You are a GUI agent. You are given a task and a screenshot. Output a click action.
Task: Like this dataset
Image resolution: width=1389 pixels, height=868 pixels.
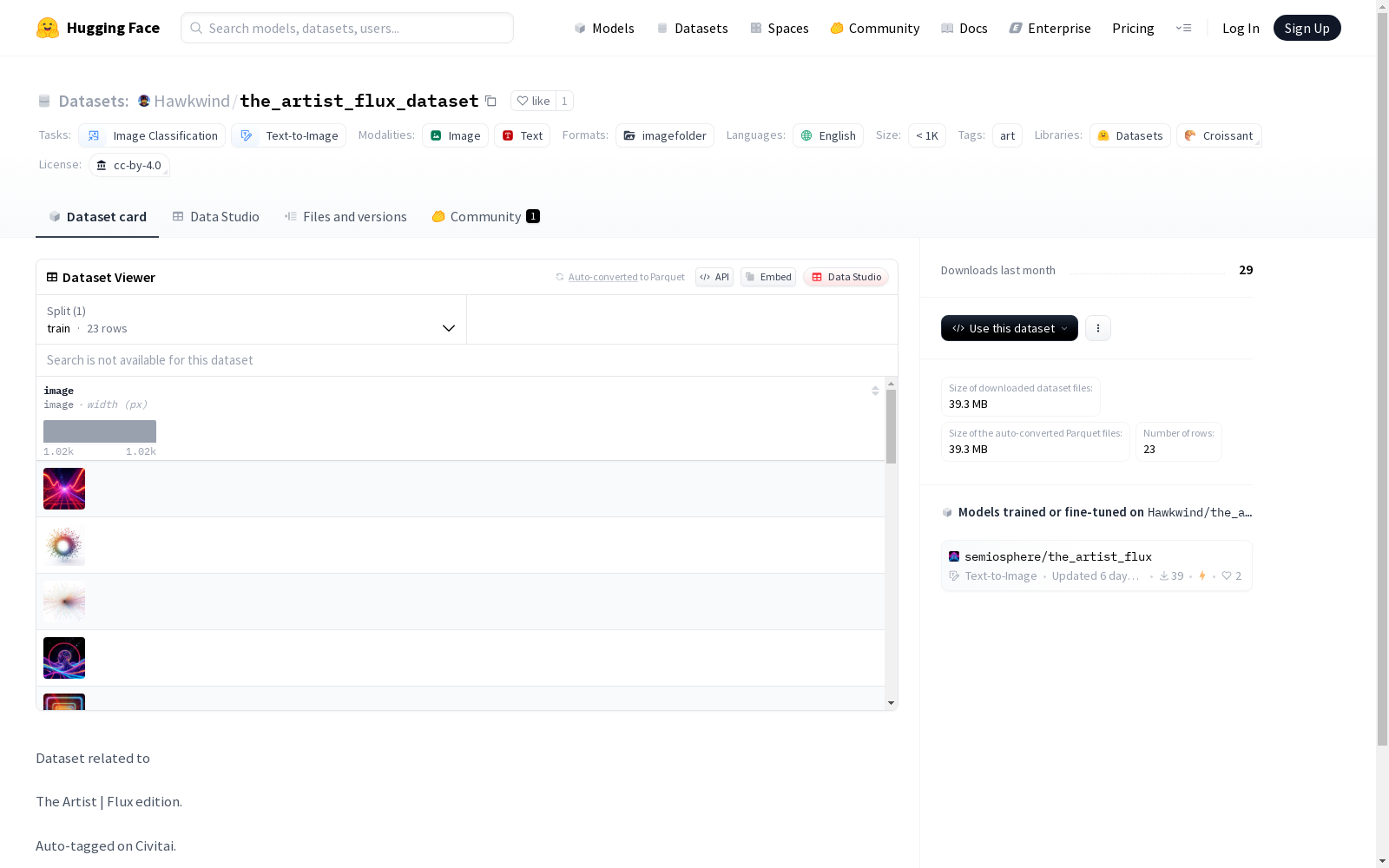533,101
